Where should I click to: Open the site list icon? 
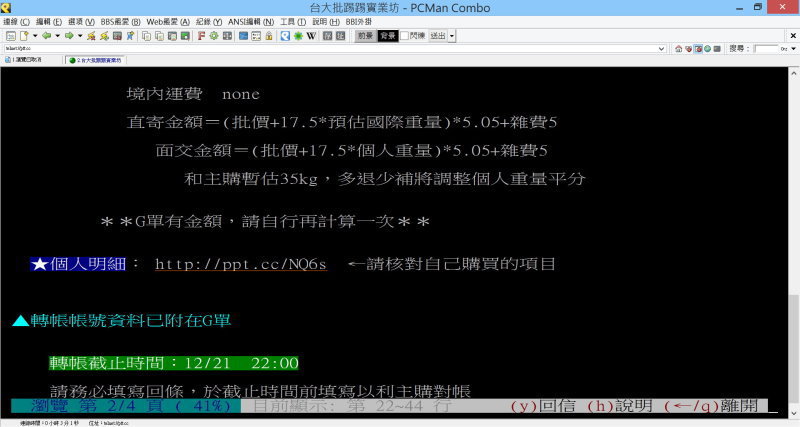(x=11, y=36)
